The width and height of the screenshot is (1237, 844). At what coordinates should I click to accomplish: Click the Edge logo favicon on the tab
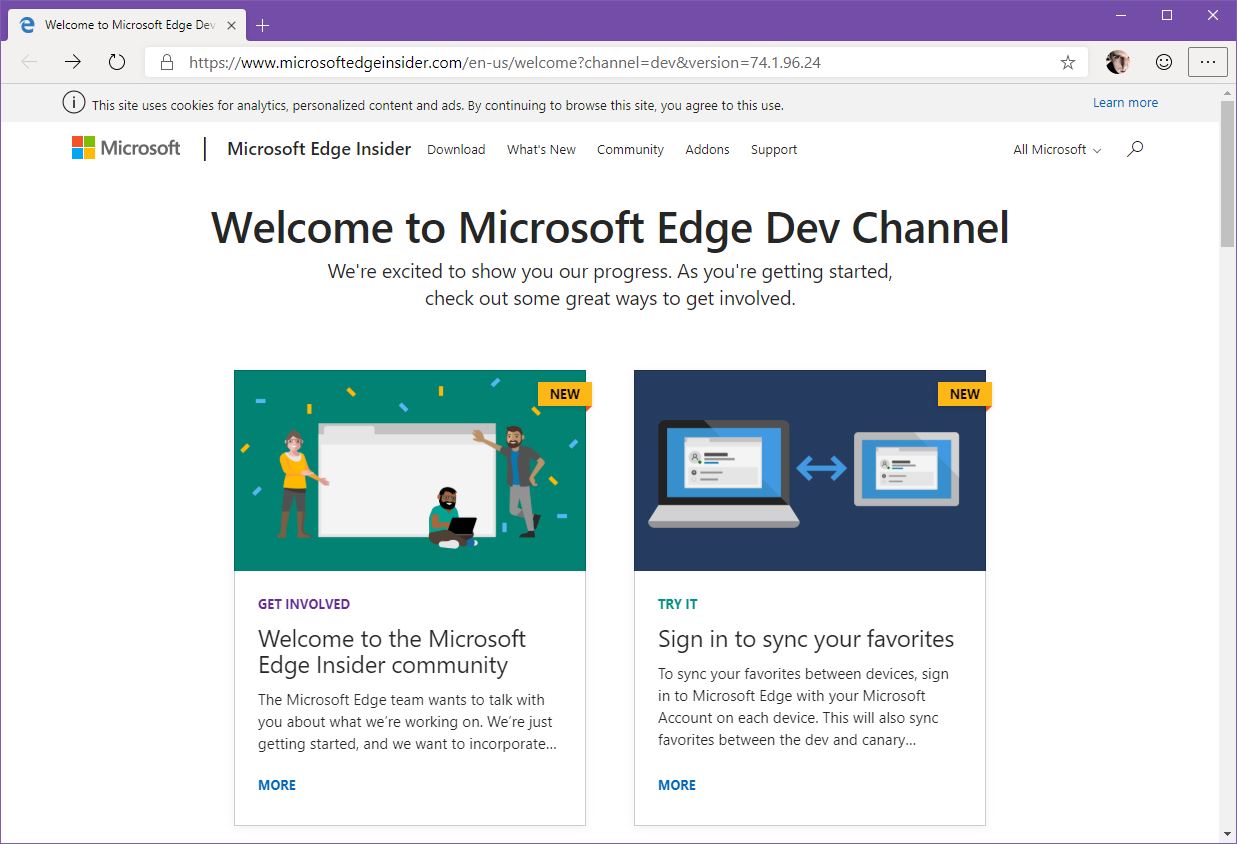(x=27, y=25)
